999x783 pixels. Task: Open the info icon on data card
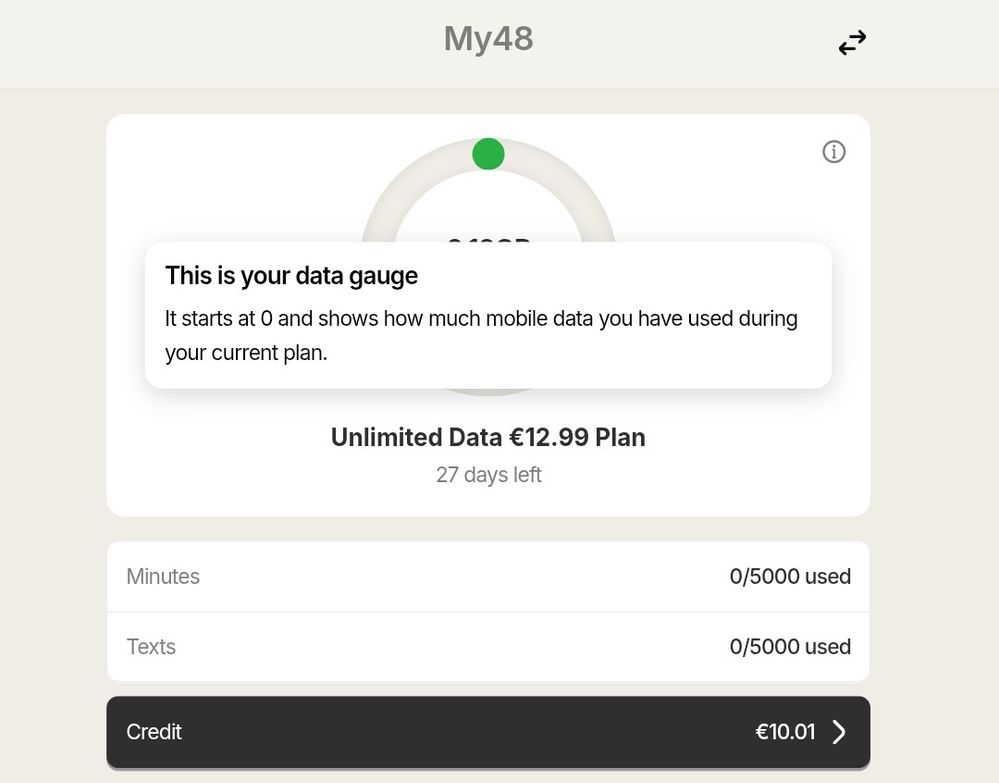pyautogui.click(x=833, y=151)
